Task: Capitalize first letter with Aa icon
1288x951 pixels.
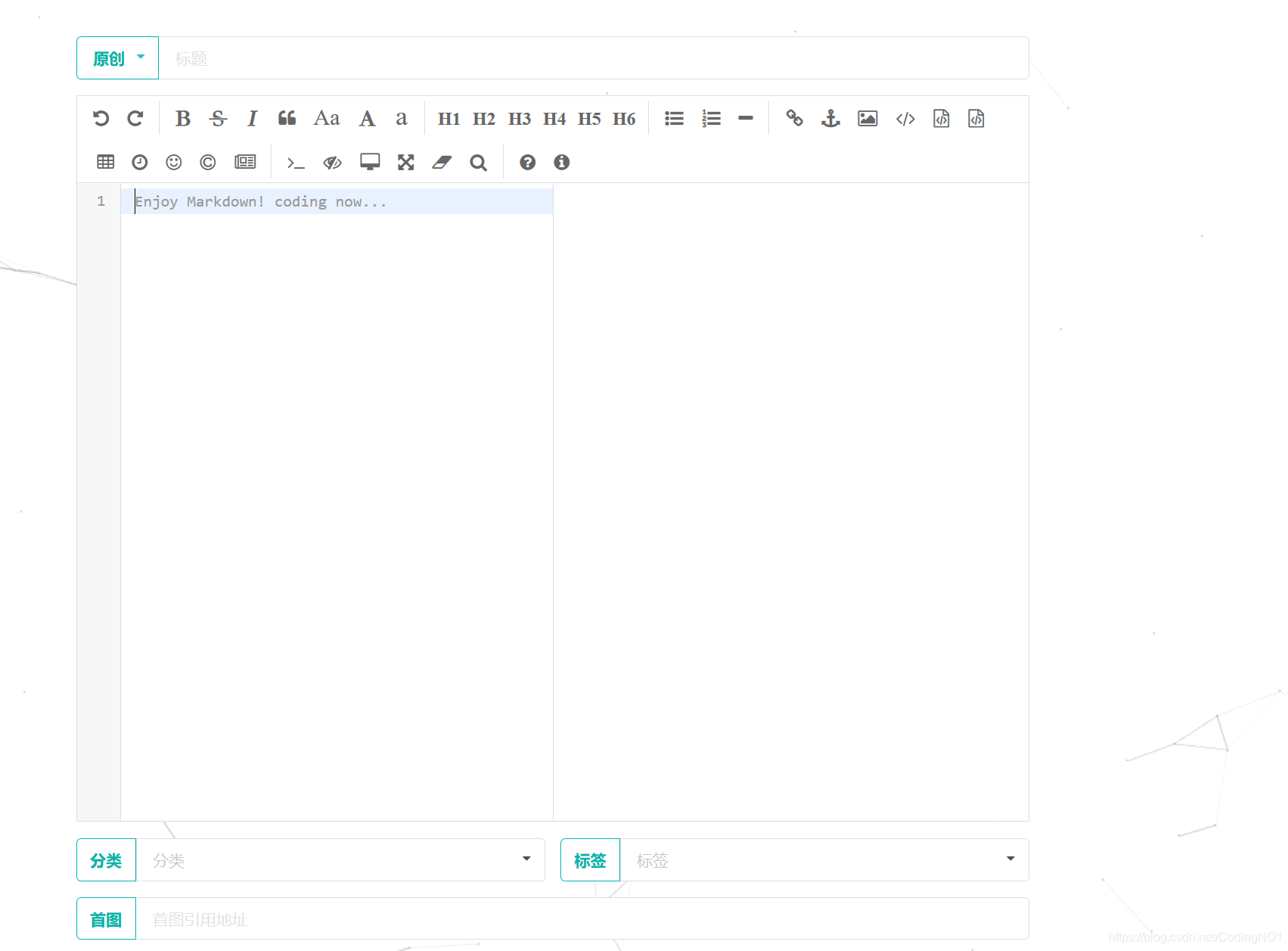Action: pyautogui.click(x=327, y=119)
